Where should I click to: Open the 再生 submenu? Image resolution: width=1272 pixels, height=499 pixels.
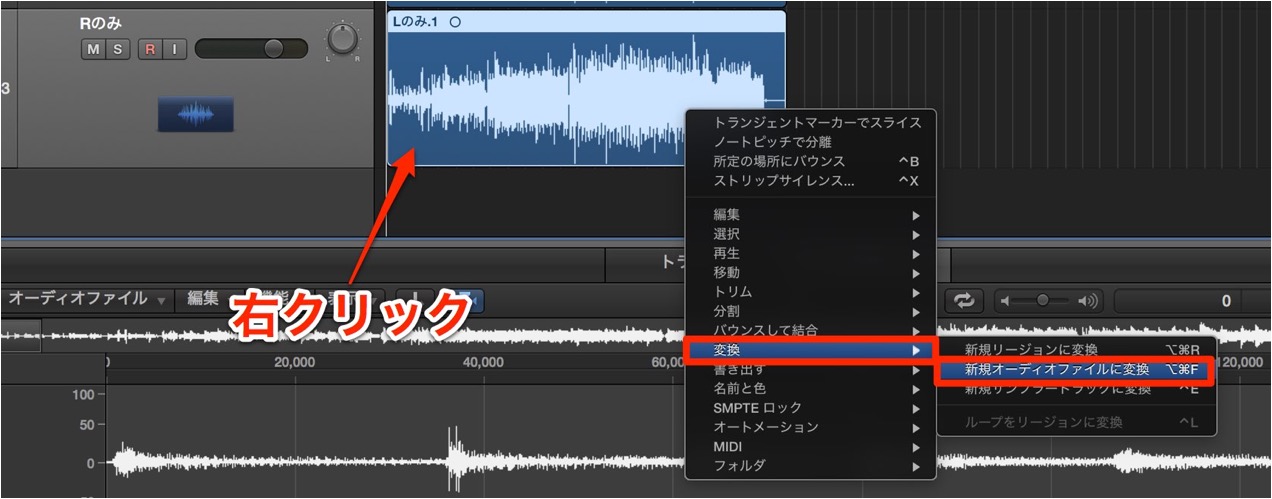pos(811,253)
